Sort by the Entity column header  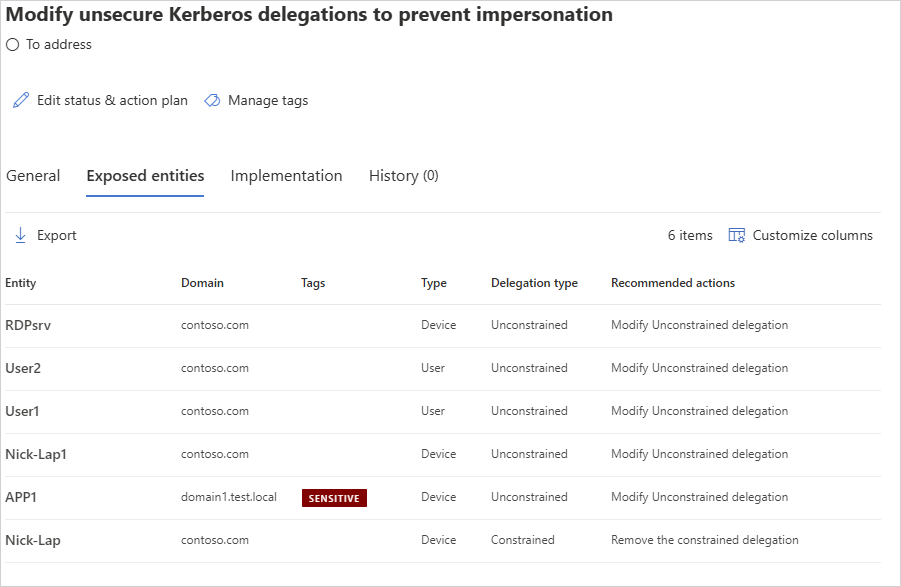coord(21,283)
